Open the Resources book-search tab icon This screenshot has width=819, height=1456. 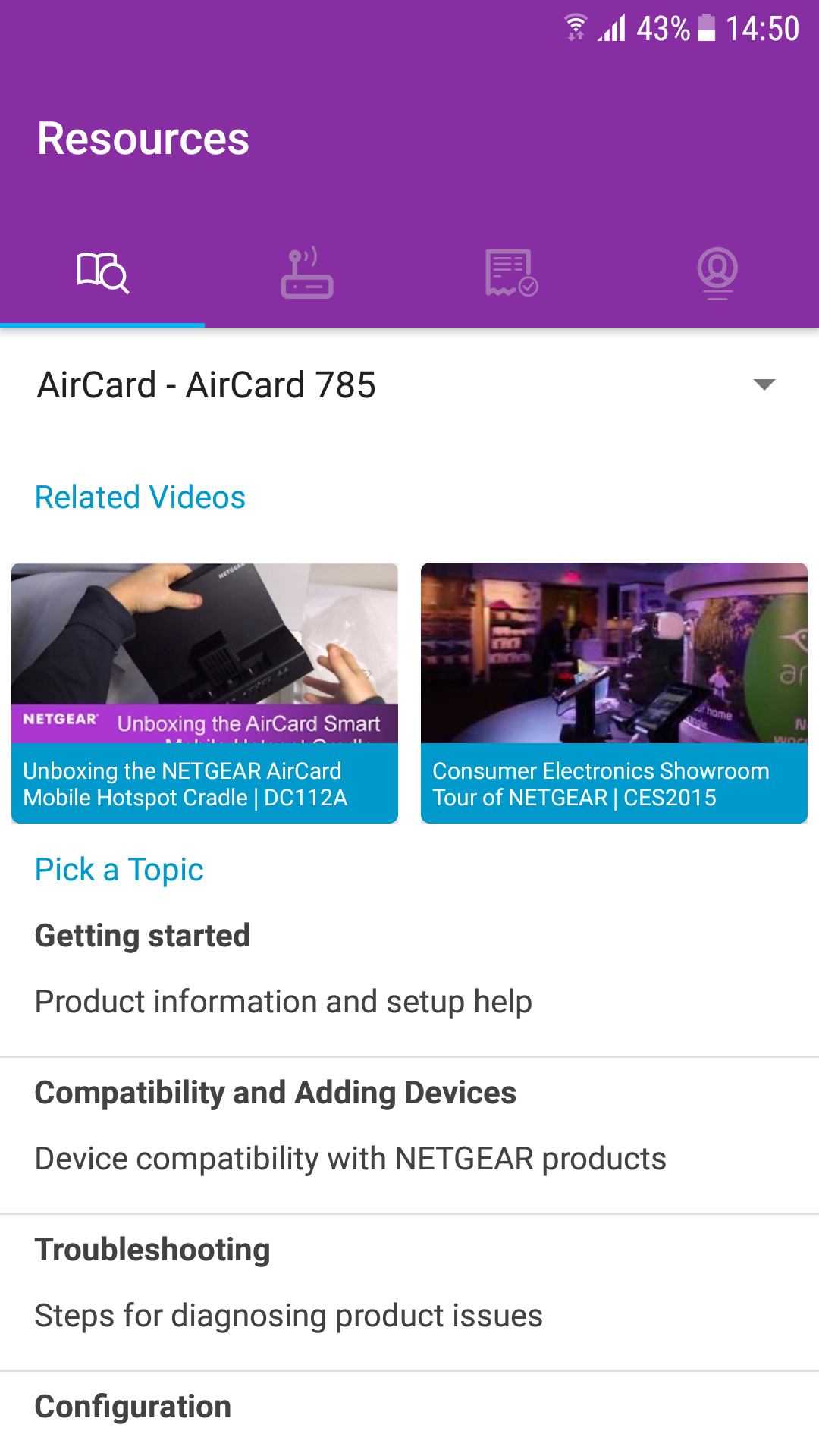click(x=102, y=273)
